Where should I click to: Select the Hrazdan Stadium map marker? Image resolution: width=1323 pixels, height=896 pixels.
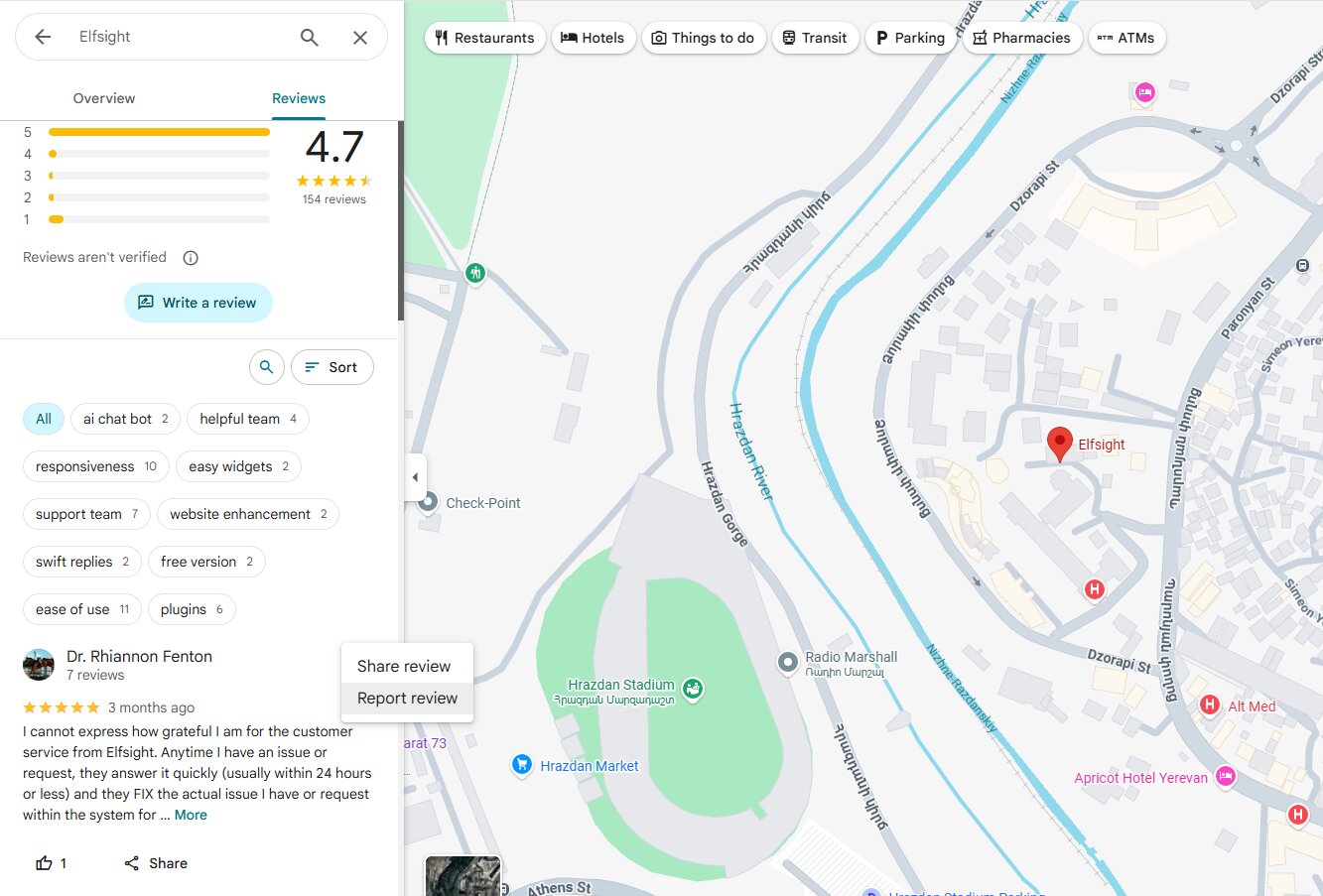tap(693, 688)
